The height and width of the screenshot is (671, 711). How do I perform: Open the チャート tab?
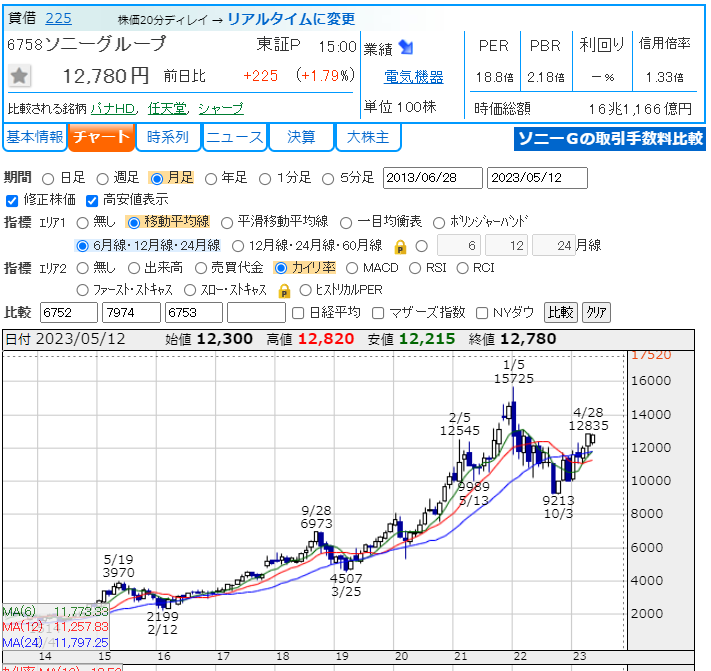pyautogui.click(x=102, y=137)
